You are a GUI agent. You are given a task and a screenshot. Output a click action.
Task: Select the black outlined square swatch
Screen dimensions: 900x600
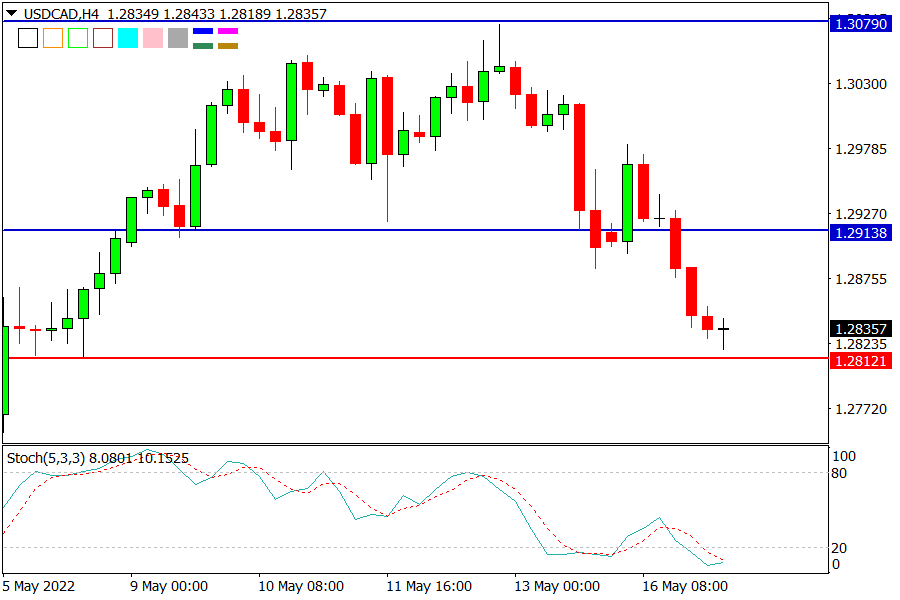(28, 38)
